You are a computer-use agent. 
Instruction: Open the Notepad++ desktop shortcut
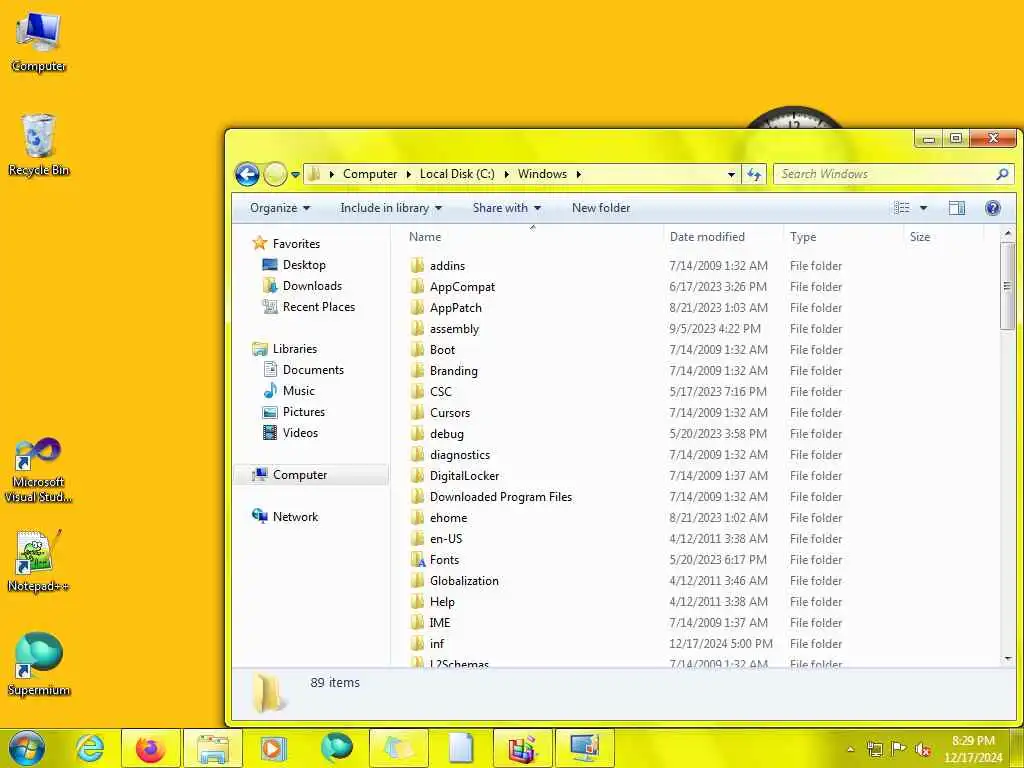(x=39, y=562)
